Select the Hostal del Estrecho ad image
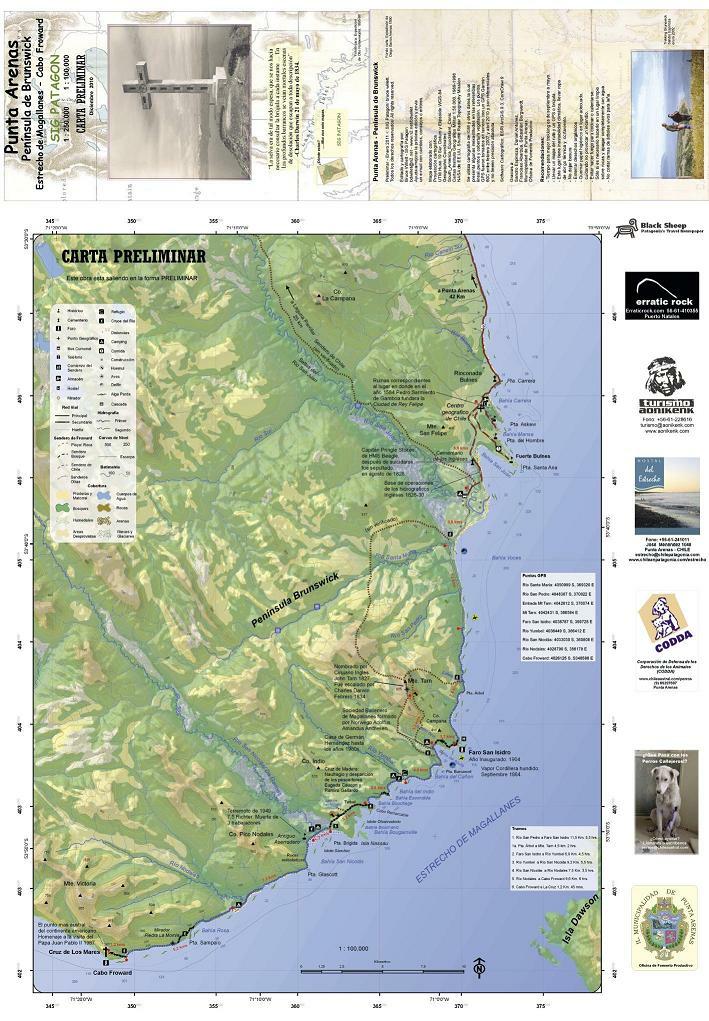Viewport: 709px width, 1021px height. 667,496
